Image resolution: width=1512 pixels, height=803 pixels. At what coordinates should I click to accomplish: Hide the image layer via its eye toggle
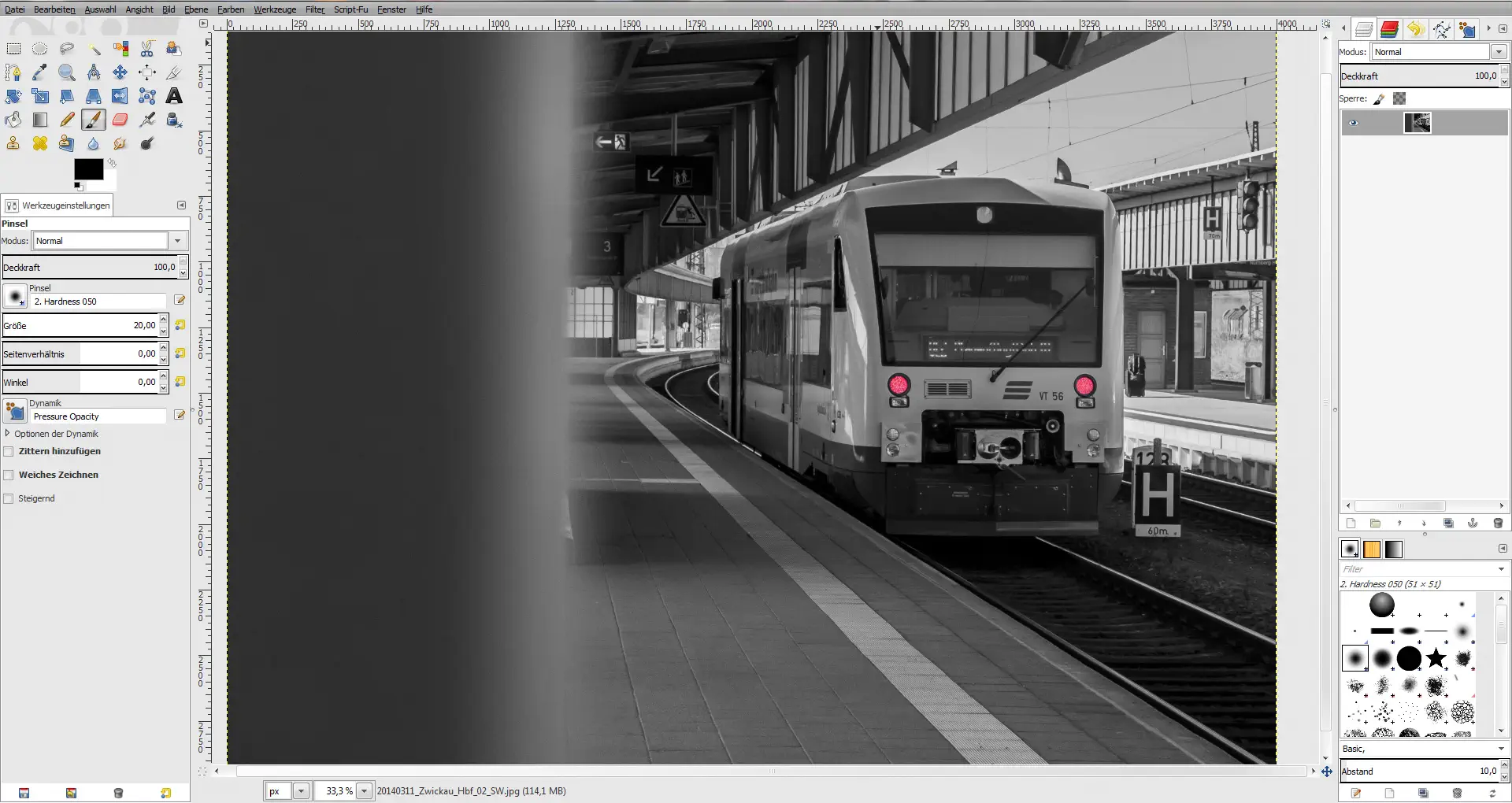pyautogui.click(x=1354, y=123)
